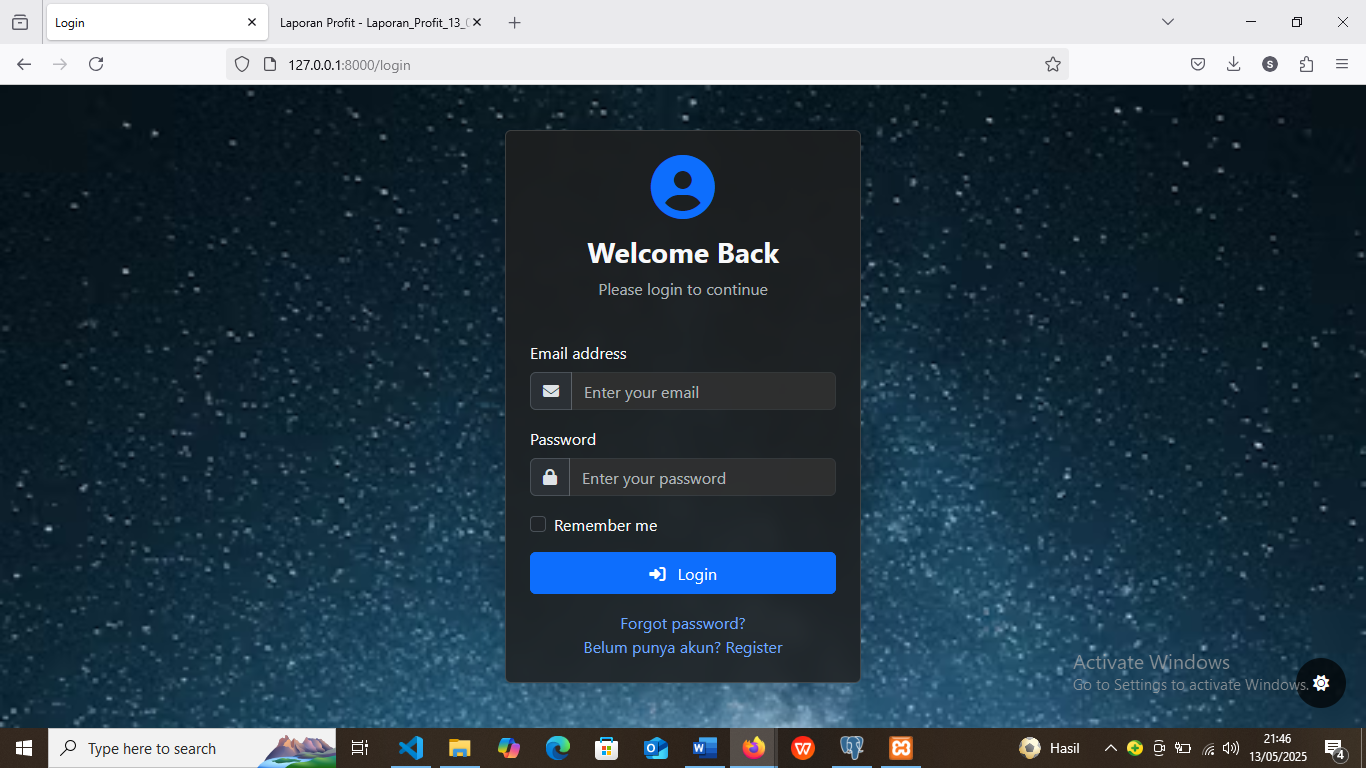The width and height of the screenshot is (1366, 768).
Task: Click the reload page icon
Action: pos(96,63)
